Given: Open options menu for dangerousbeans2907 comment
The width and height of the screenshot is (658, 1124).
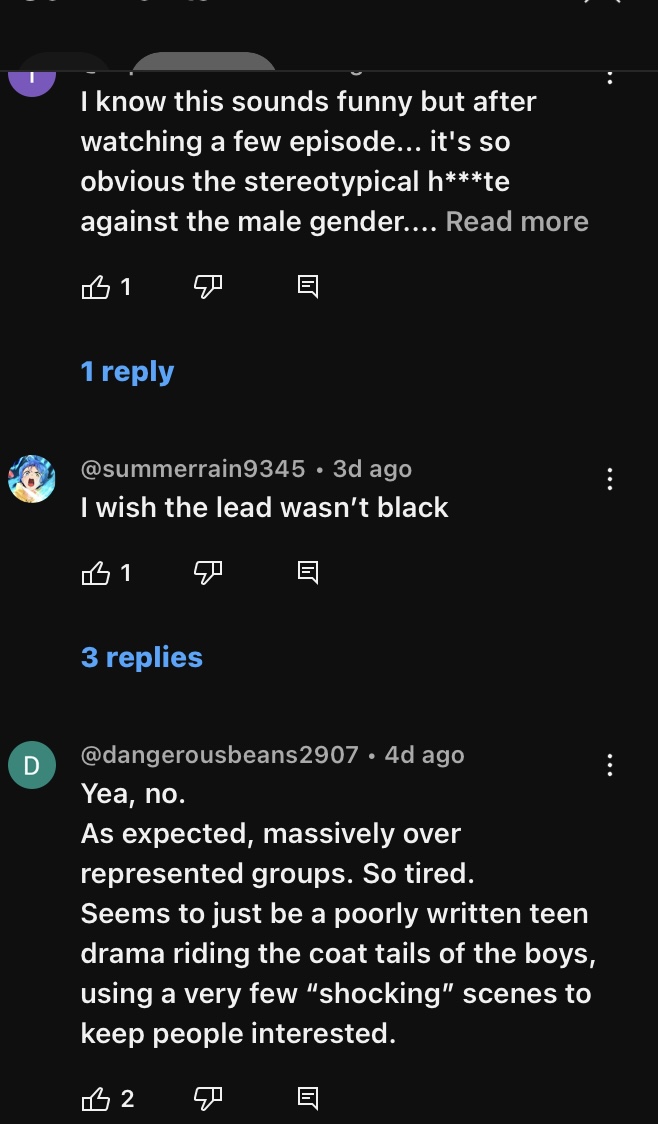Looking at the screenshot, I should (x=610, y=765).
